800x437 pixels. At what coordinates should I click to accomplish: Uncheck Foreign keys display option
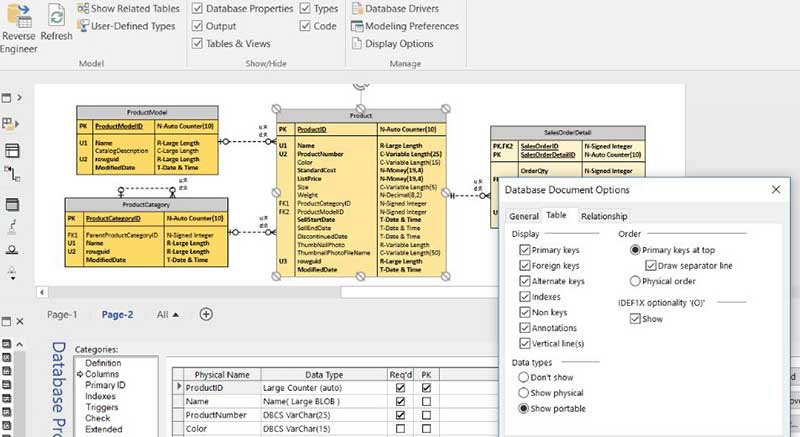pyautogui.click(x=524, y=266)
